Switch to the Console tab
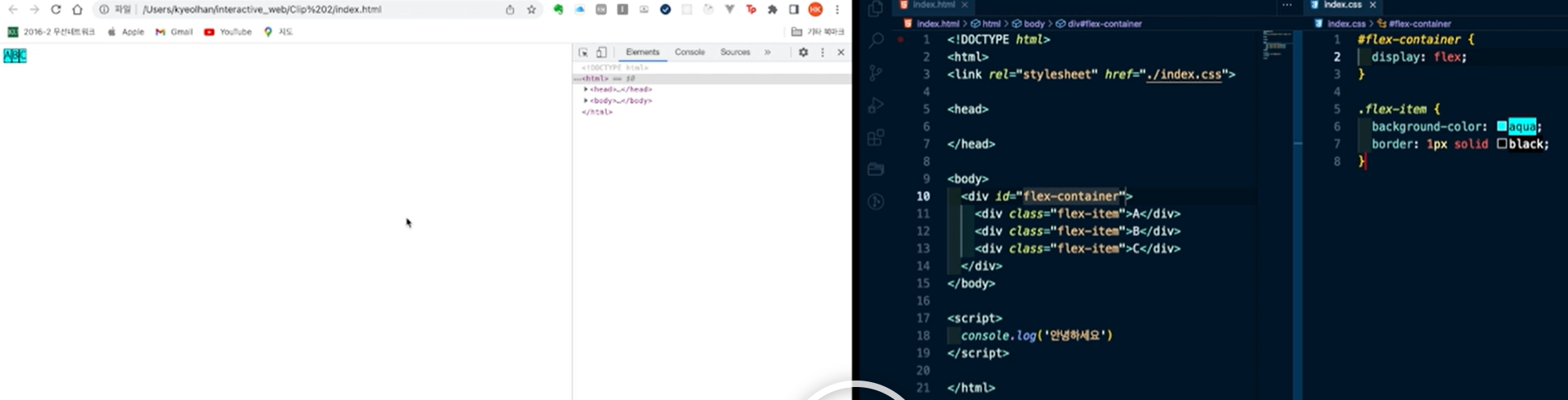The height and width of the screenshot is (400, 1568). click(x=689, y=52)
